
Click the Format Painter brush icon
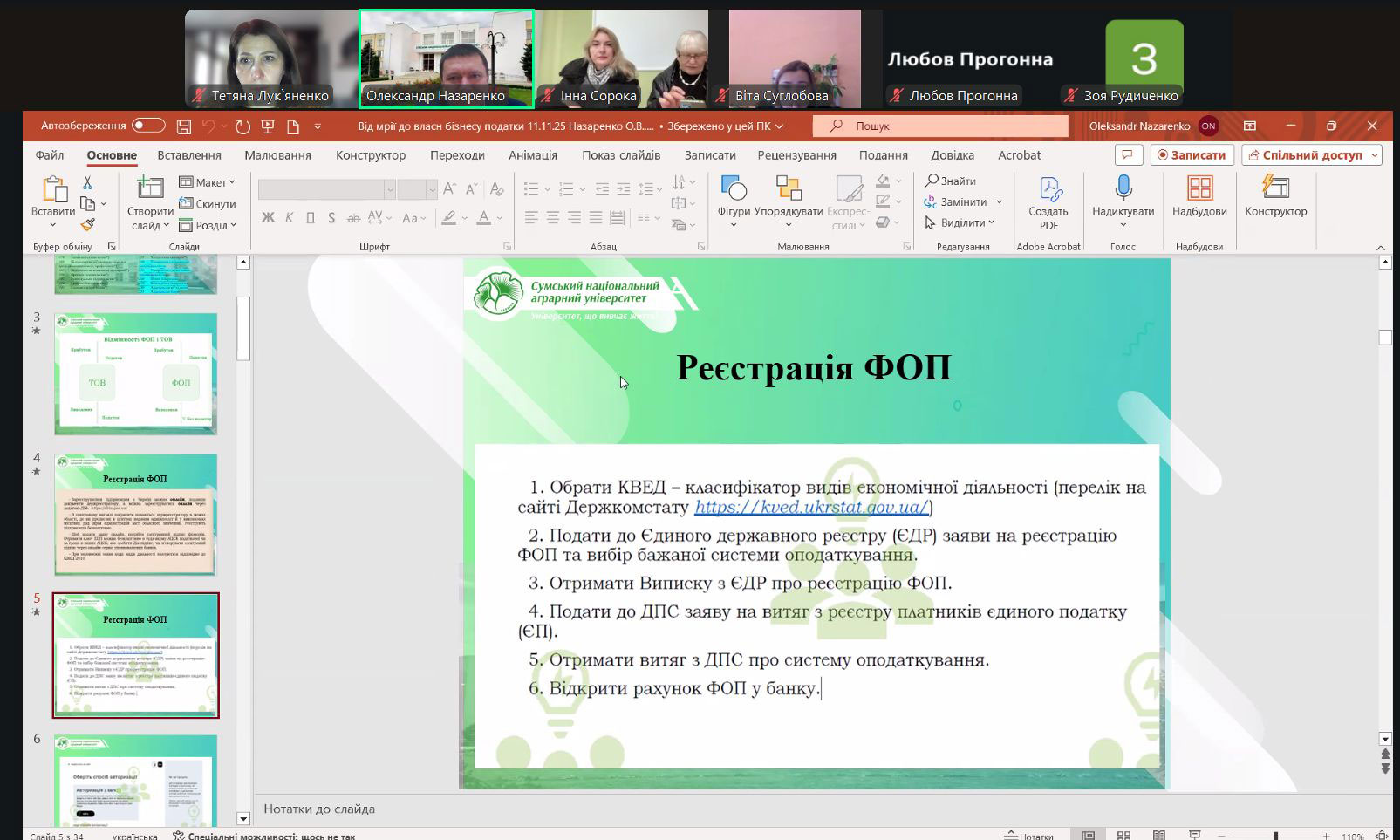[87, 225]
